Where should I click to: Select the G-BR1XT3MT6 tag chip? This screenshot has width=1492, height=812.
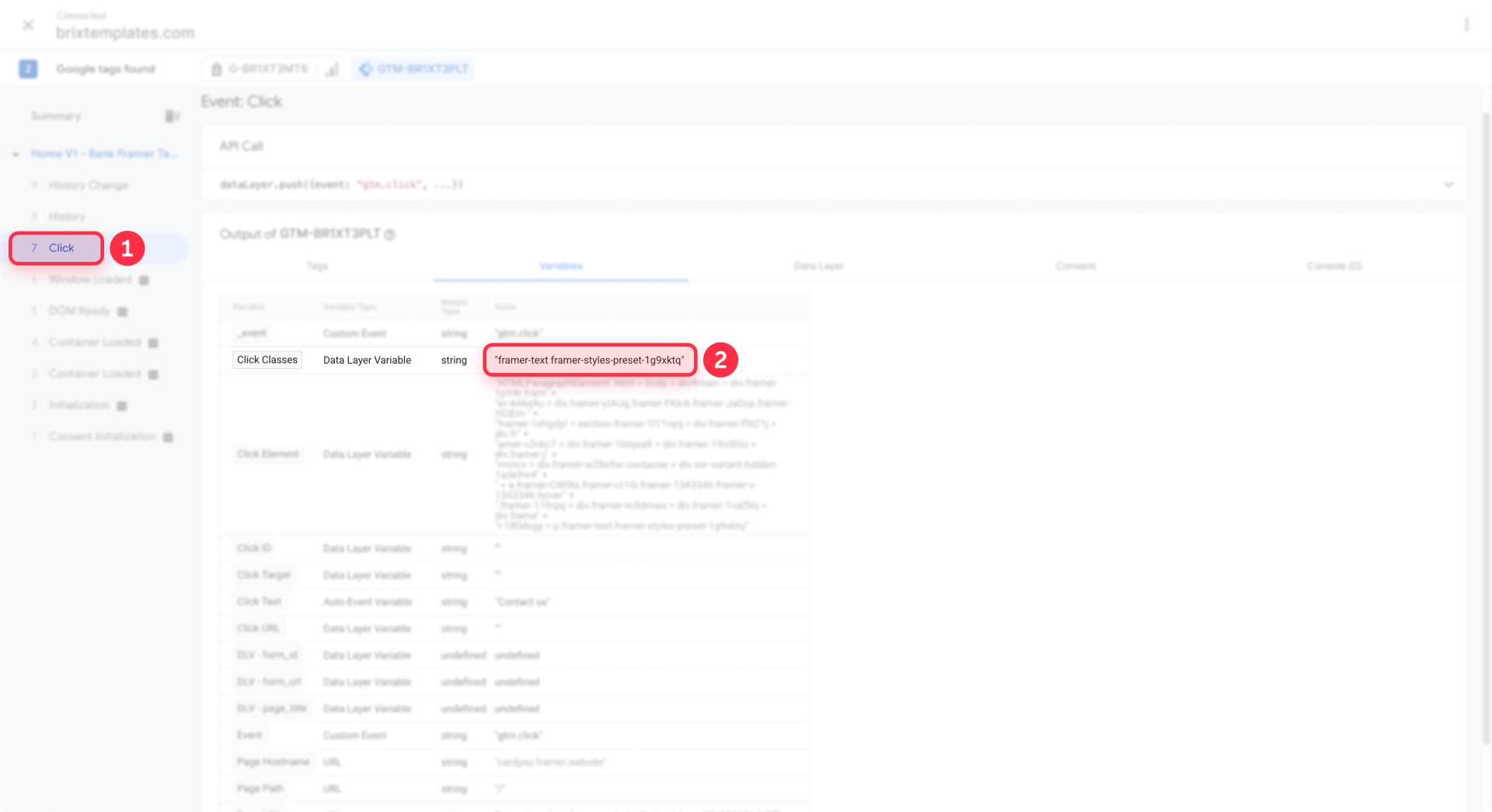coord(260,69)
